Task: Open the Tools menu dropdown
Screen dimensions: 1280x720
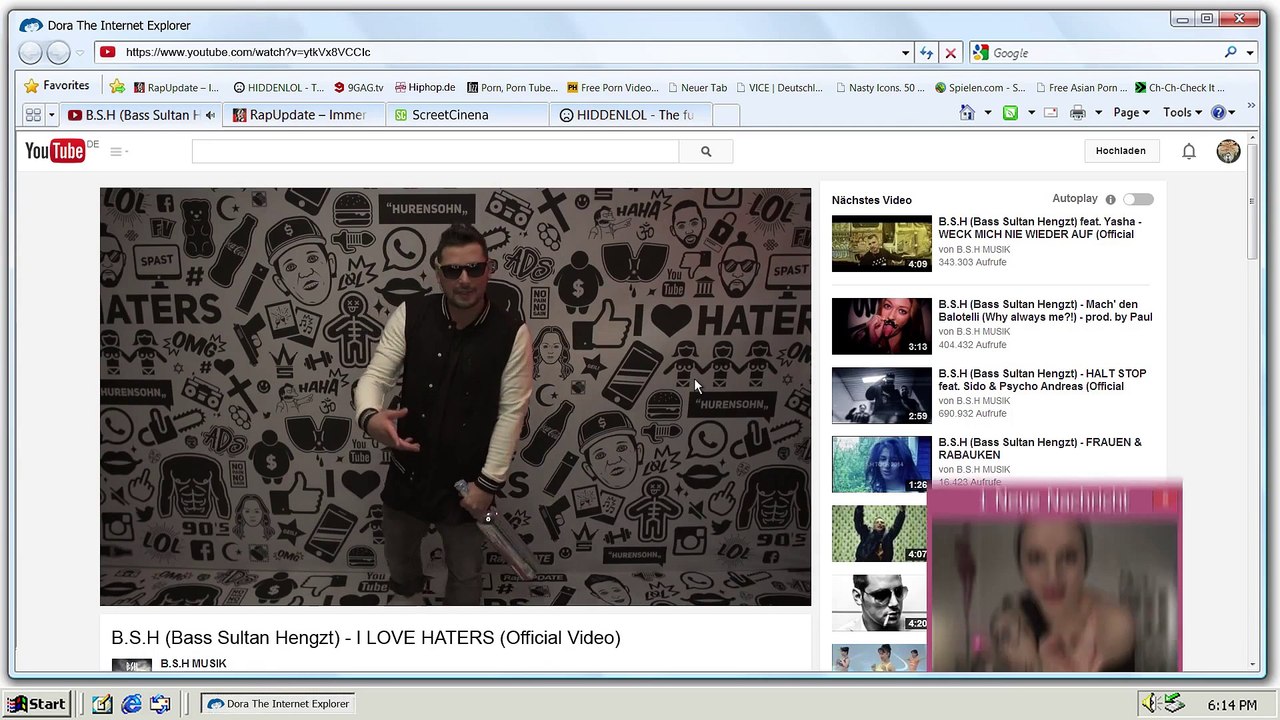Action: [1182, 113]
